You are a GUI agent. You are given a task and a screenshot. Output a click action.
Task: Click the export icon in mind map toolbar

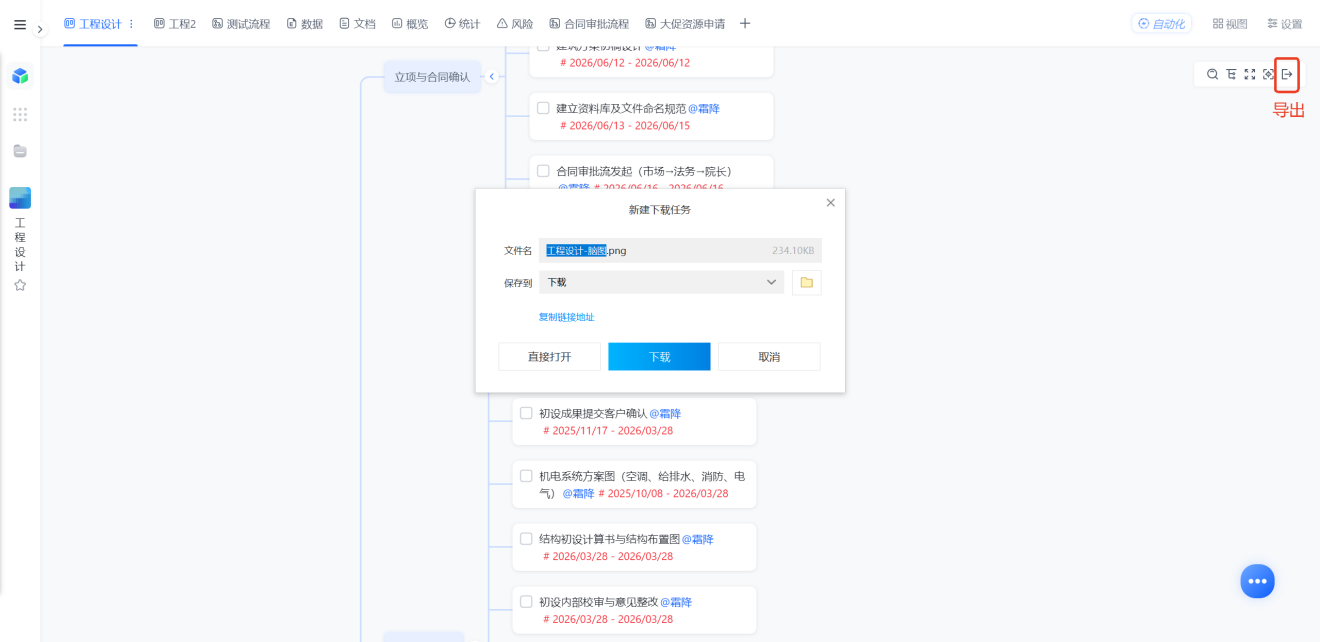[x=1287, y=74]
